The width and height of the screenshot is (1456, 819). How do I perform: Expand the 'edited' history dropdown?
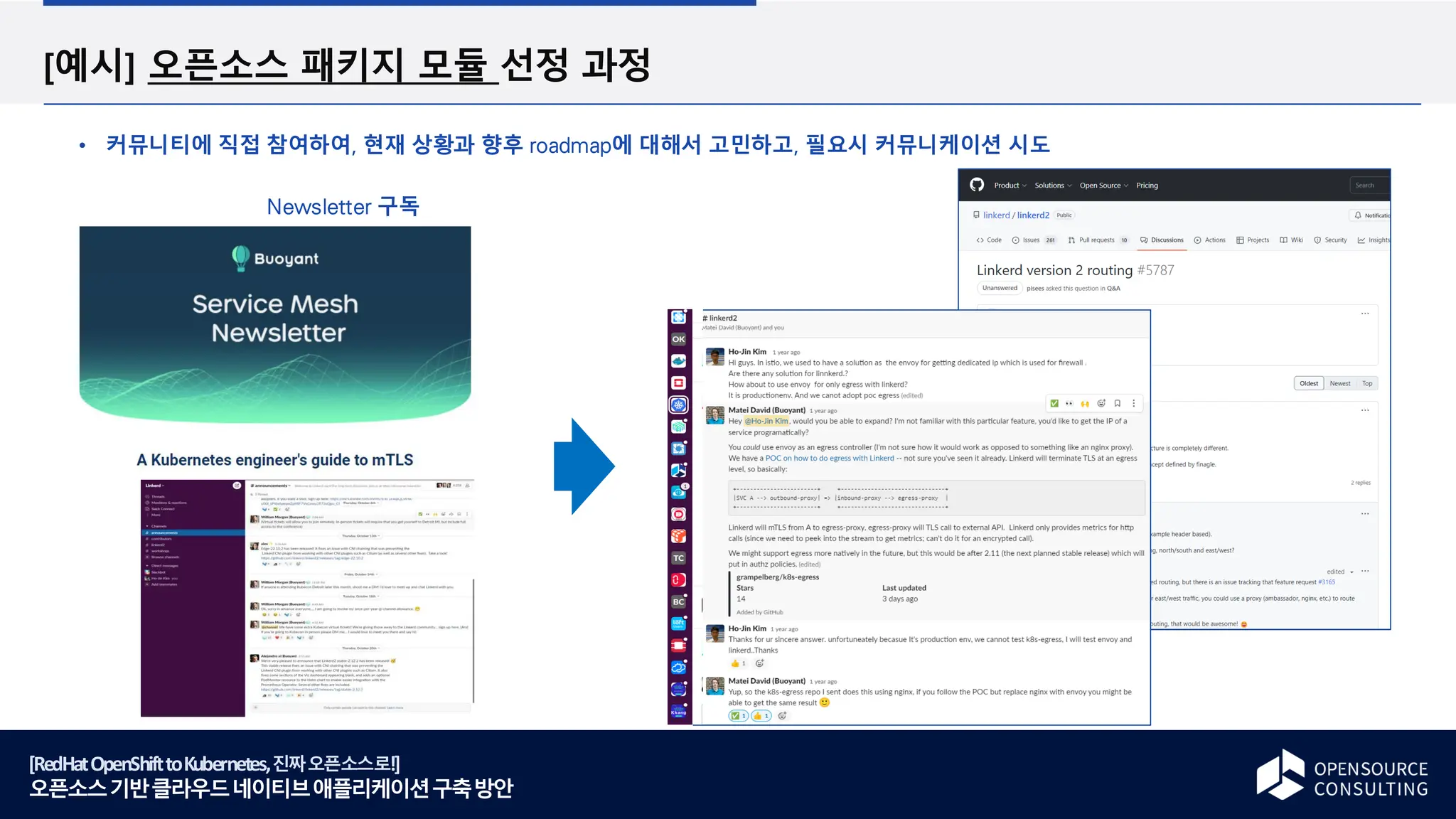tap(1340, 572)
